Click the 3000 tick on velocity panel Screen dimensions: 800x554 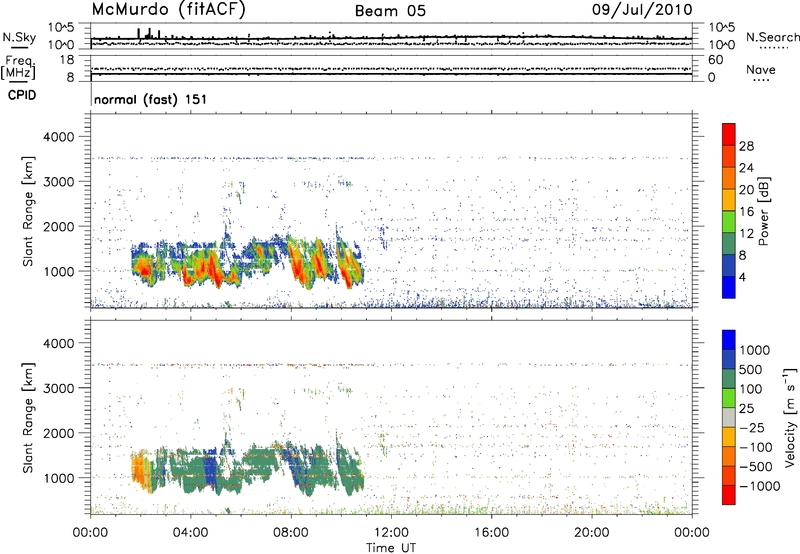click(58, 388)
